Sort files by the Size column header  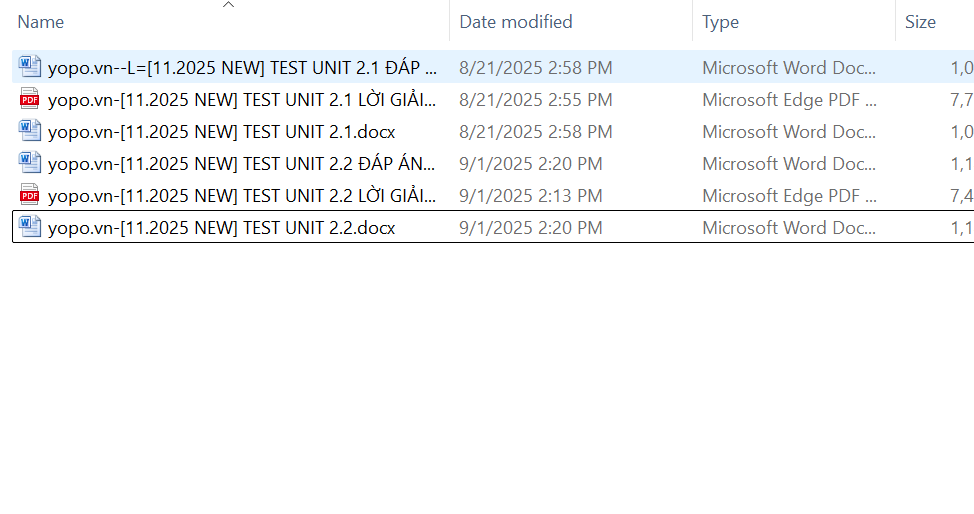920,22
